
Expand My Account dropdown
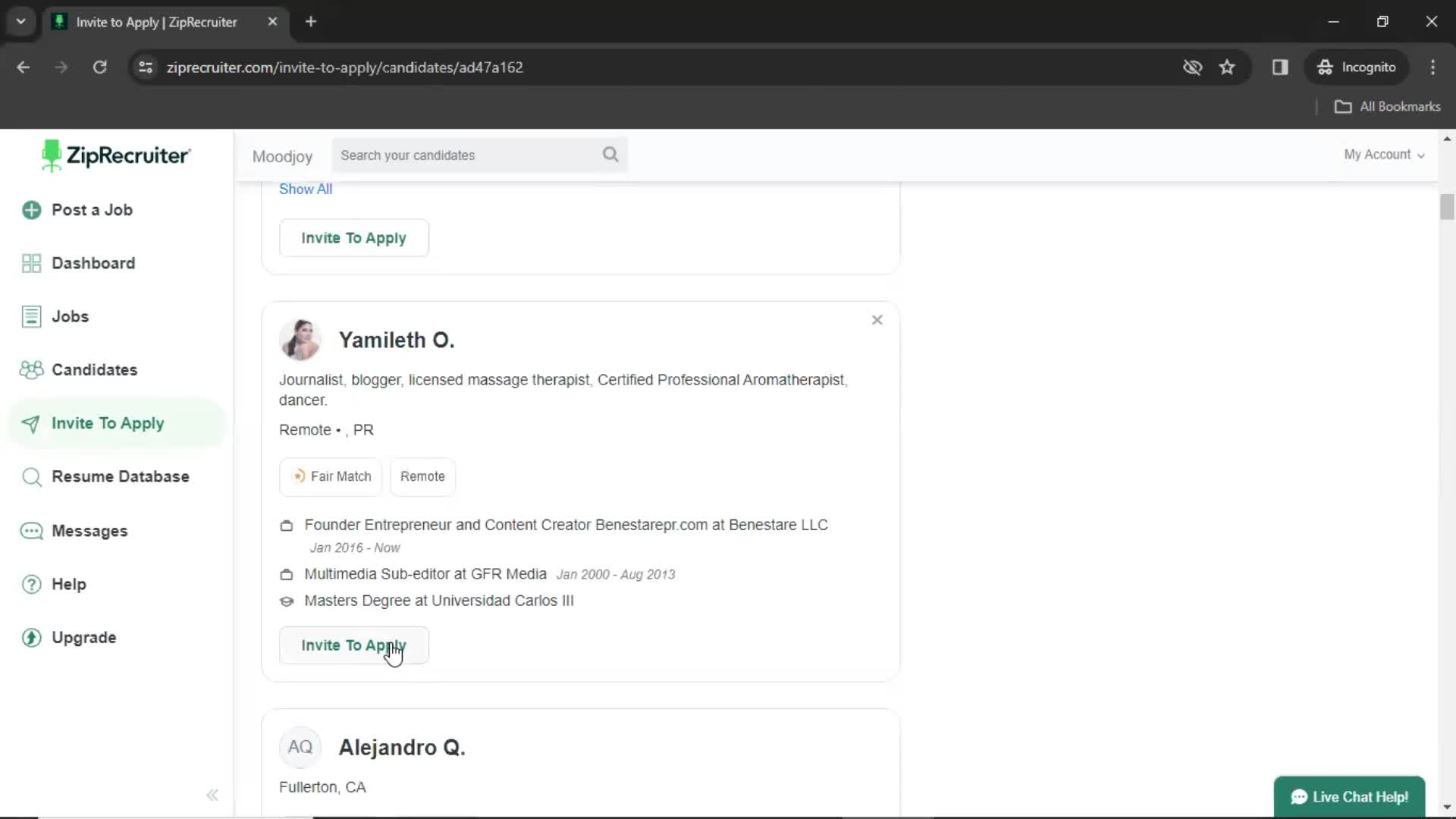(1383, 154)
